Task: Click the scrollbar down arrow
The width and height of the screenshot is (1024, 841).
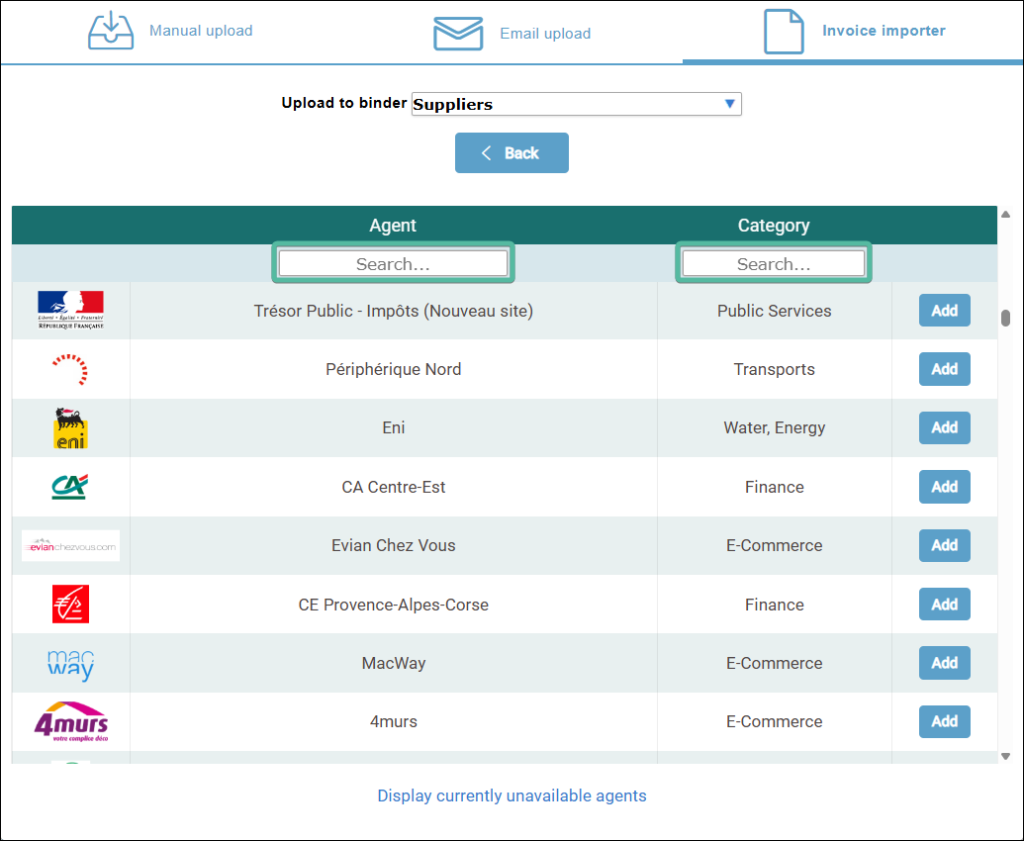Action: [1006, 756]
